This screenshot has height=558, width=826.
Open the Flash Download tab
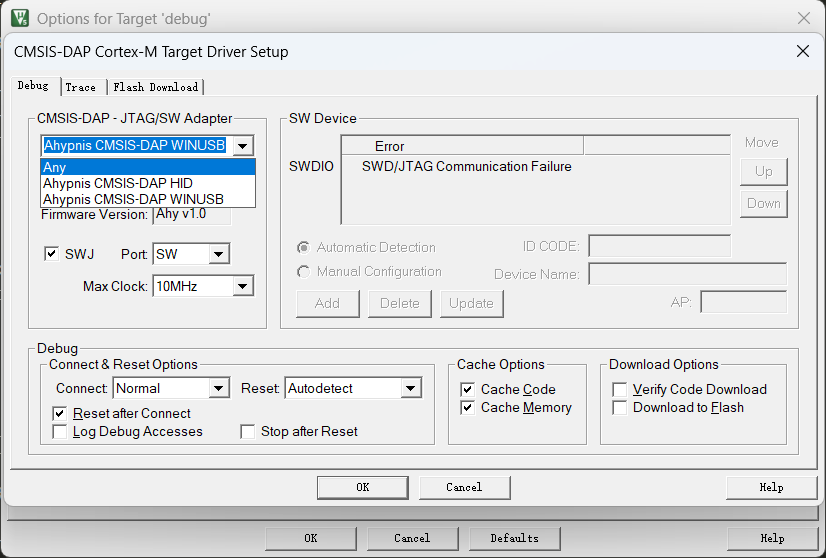point(155,87)
